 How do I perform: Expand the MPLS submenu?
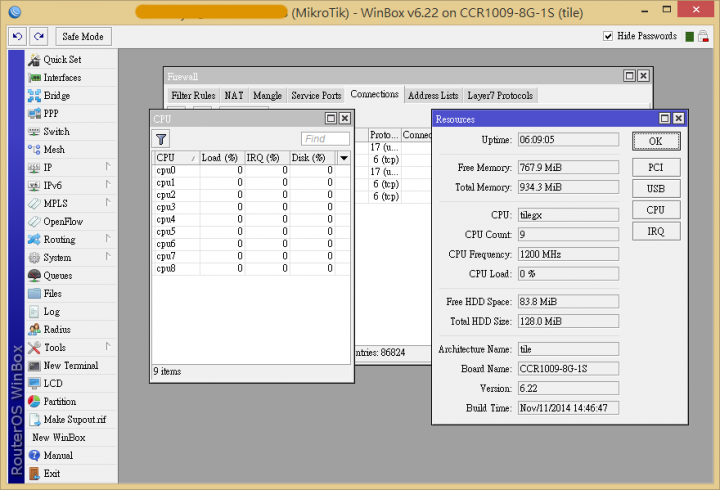[x=108, y=202]
